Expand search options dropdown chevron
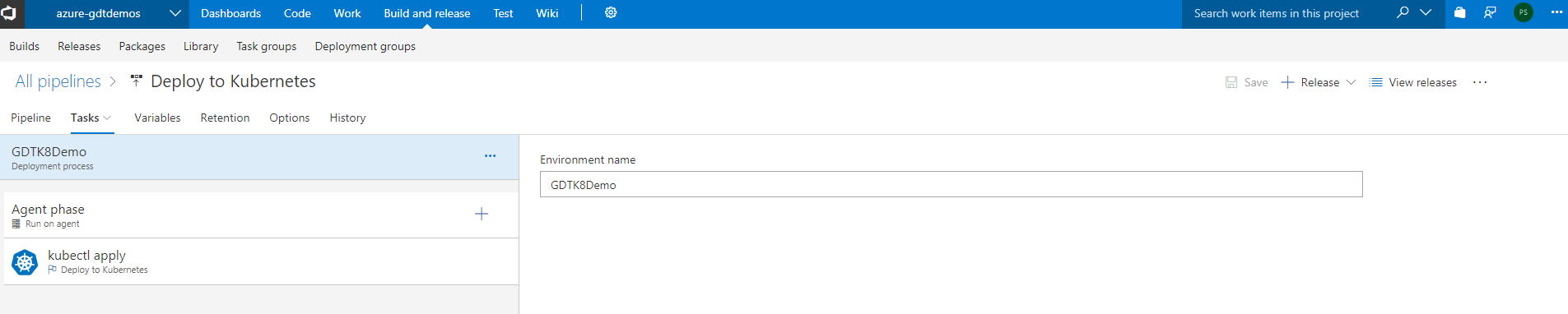This screenshot has width=1568, height=314. pos(1426,13)
